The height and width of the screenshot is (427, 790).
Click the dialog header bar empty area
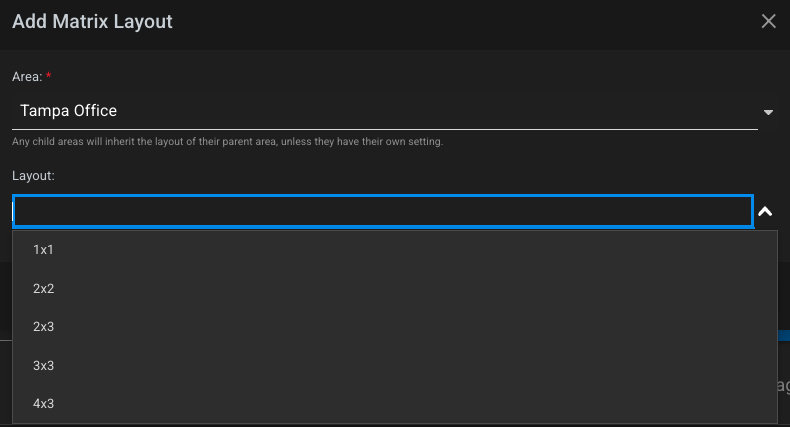pos(450,22)
